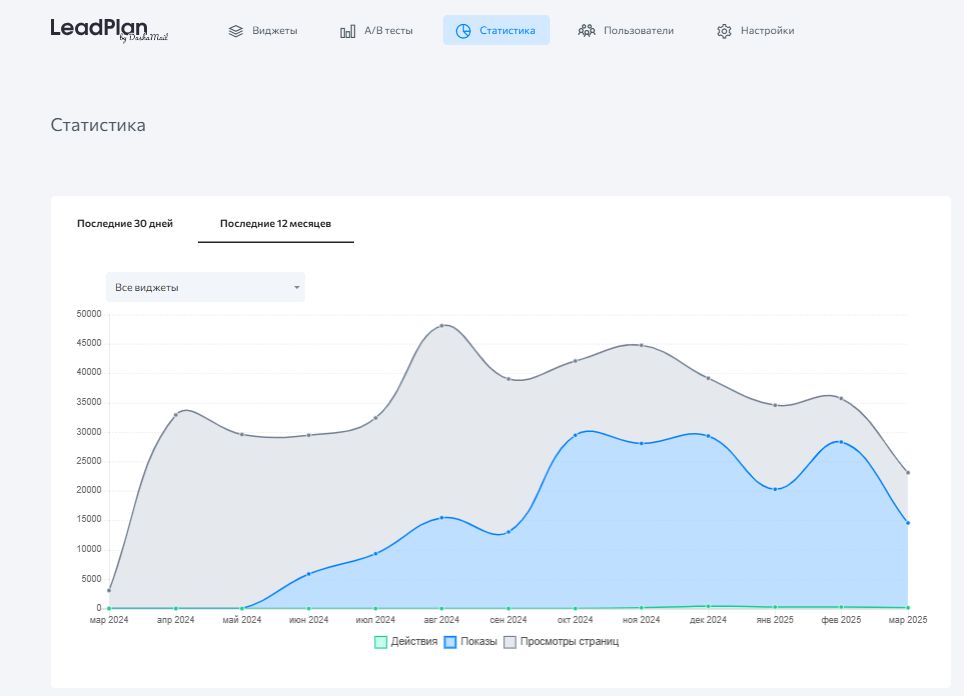Open Виджеты via the stacked layers icon
The width and height of the screenshot is (964, 696).
coord(236,30)
